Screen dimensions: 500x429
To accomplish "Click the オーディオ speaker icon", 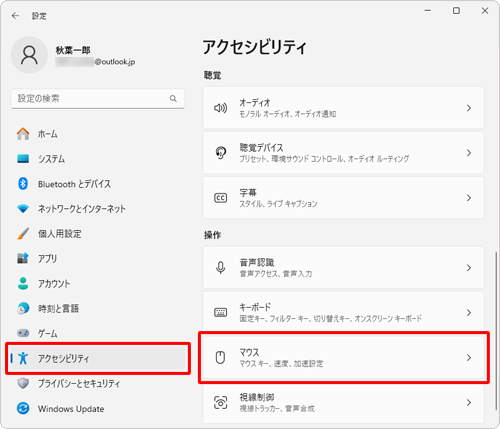I will point(220,108).
